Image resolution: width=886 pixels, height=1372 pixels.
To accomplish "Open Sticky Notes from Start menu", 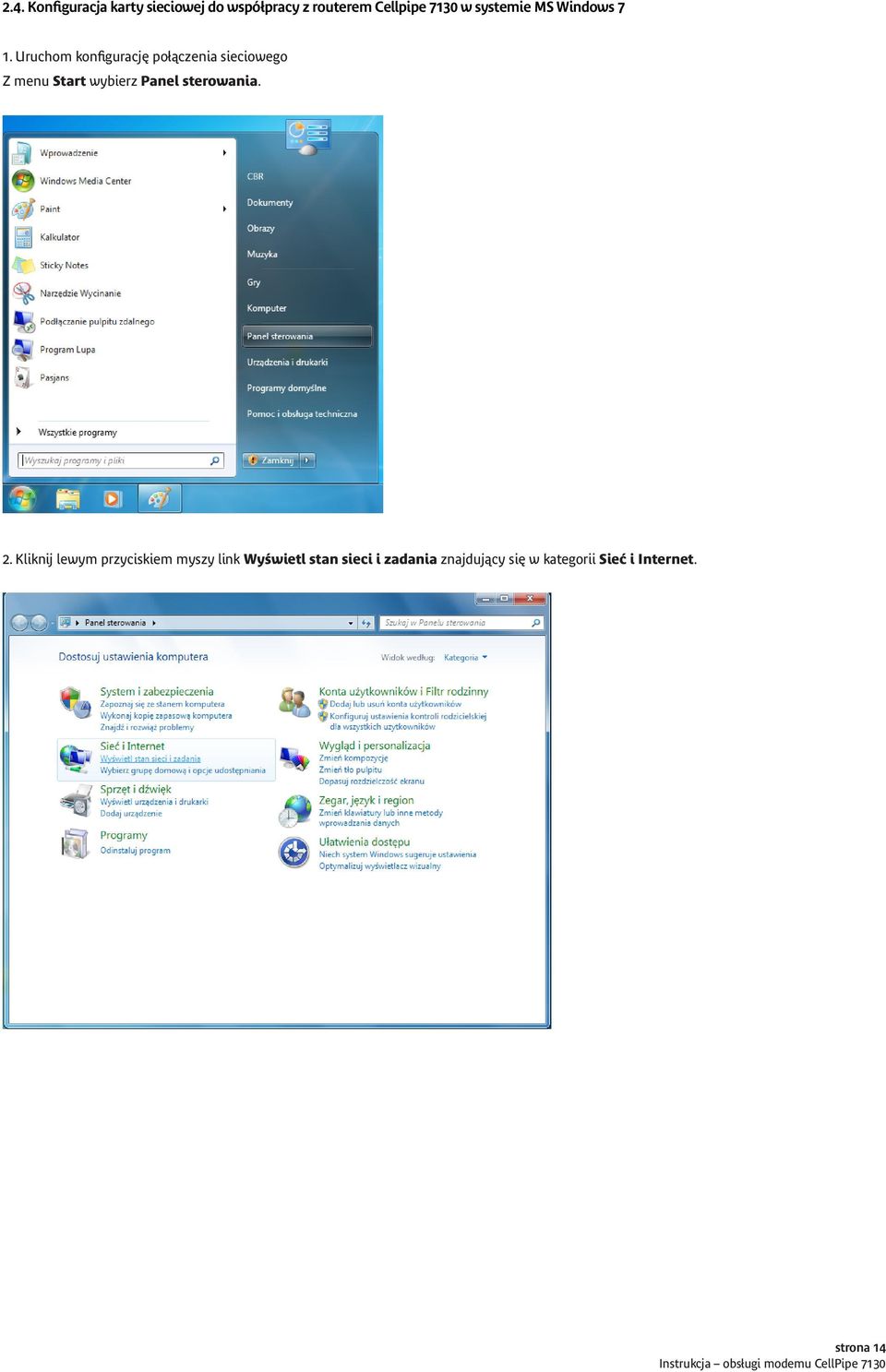I will [64, 266].
